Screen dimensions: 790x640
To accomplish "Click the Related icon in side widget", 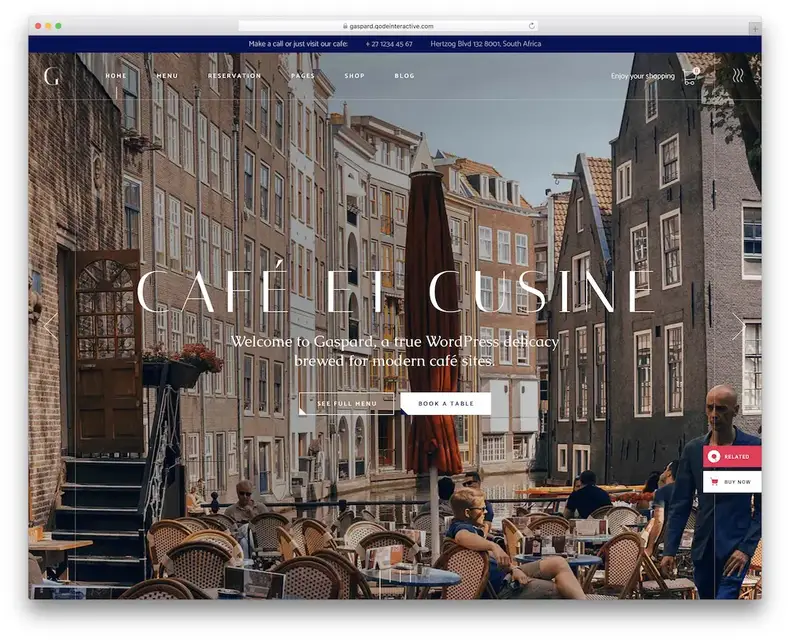I will coord(713,457).
